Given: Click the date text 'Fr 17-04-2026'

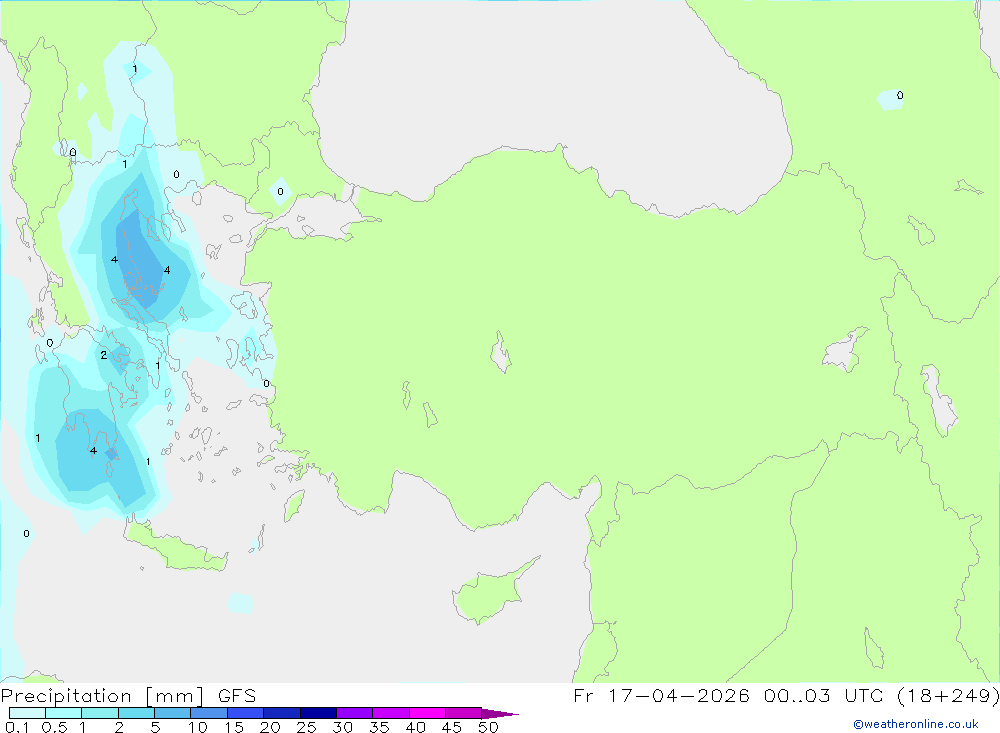Looking at the screenshot, I should (661, 695).
